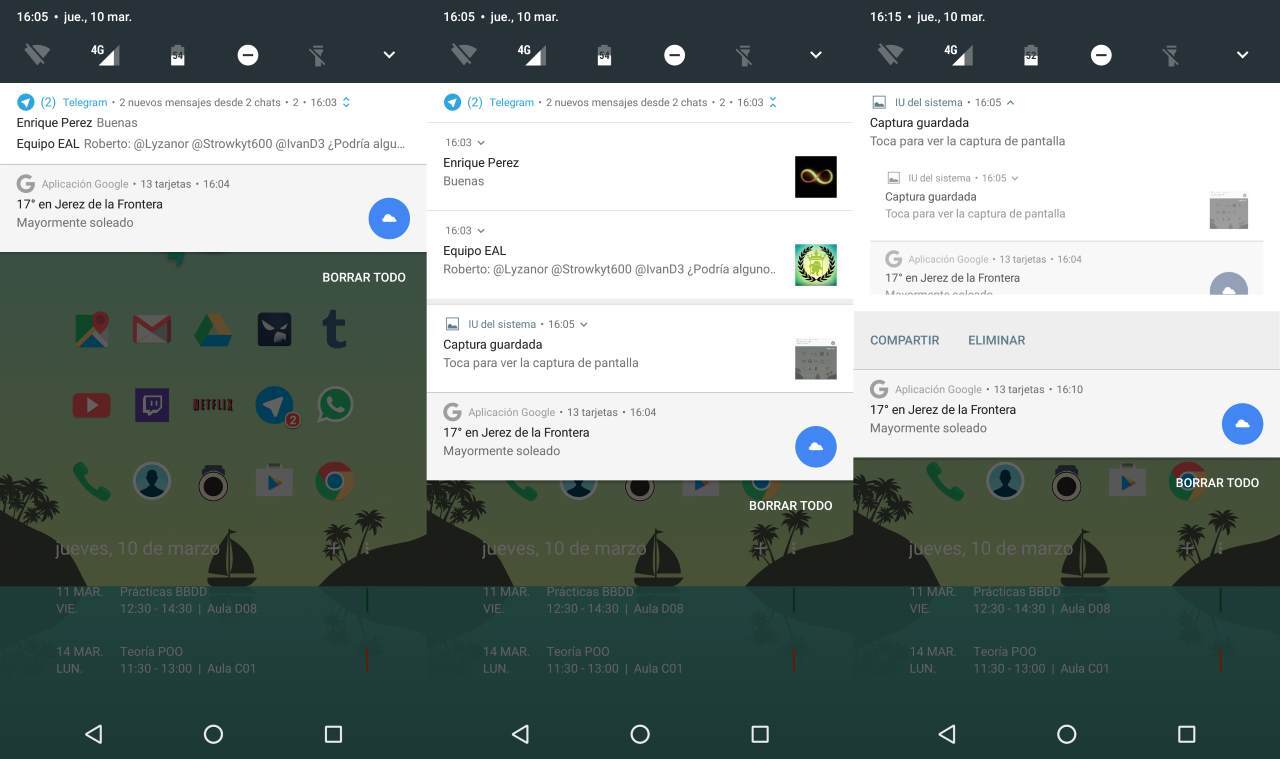1280x759 pixels.
Task: Tap BORRAR TODO in middle screenshot
Action: (791, 505)
